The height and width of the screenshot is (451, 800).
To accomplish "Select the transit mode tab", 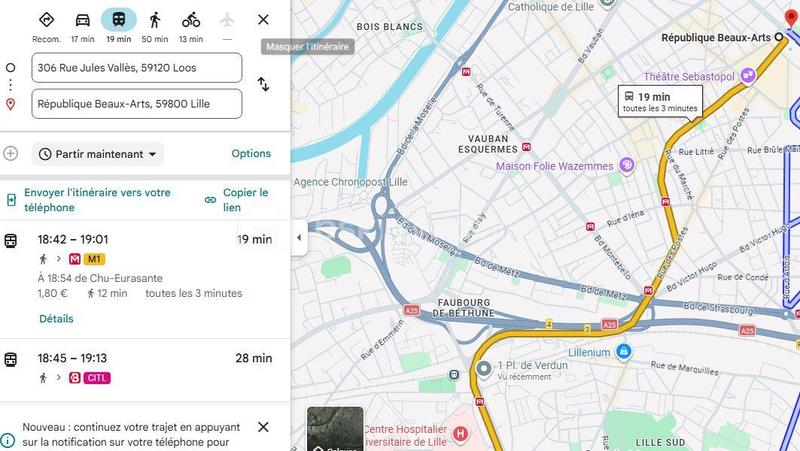I will [119, 20].
